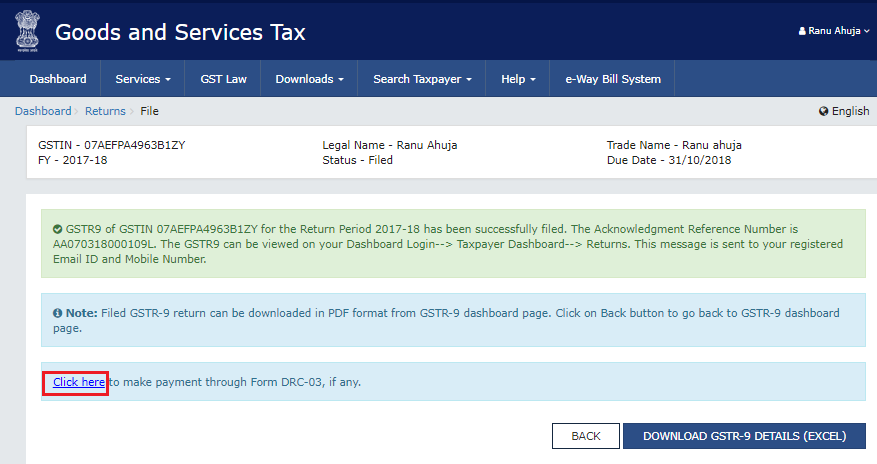The width and height of the screenshot is (877, 464).
Task: Click the GSTR9 successfully filed message
Action: tap(453, 244)
